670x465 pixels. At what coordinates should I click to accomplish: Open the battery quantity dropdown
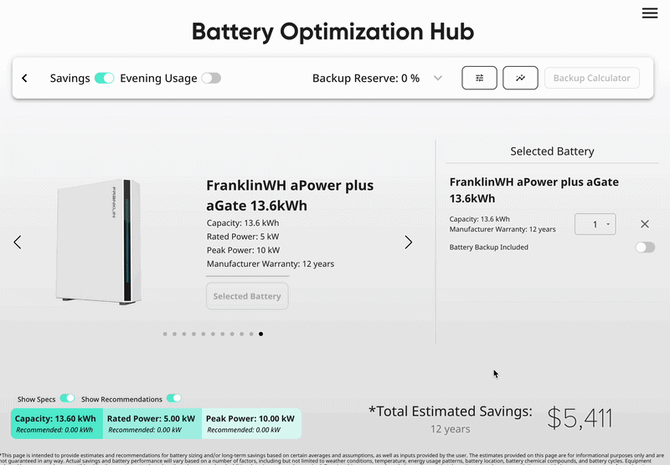click(x=595, y=224)
